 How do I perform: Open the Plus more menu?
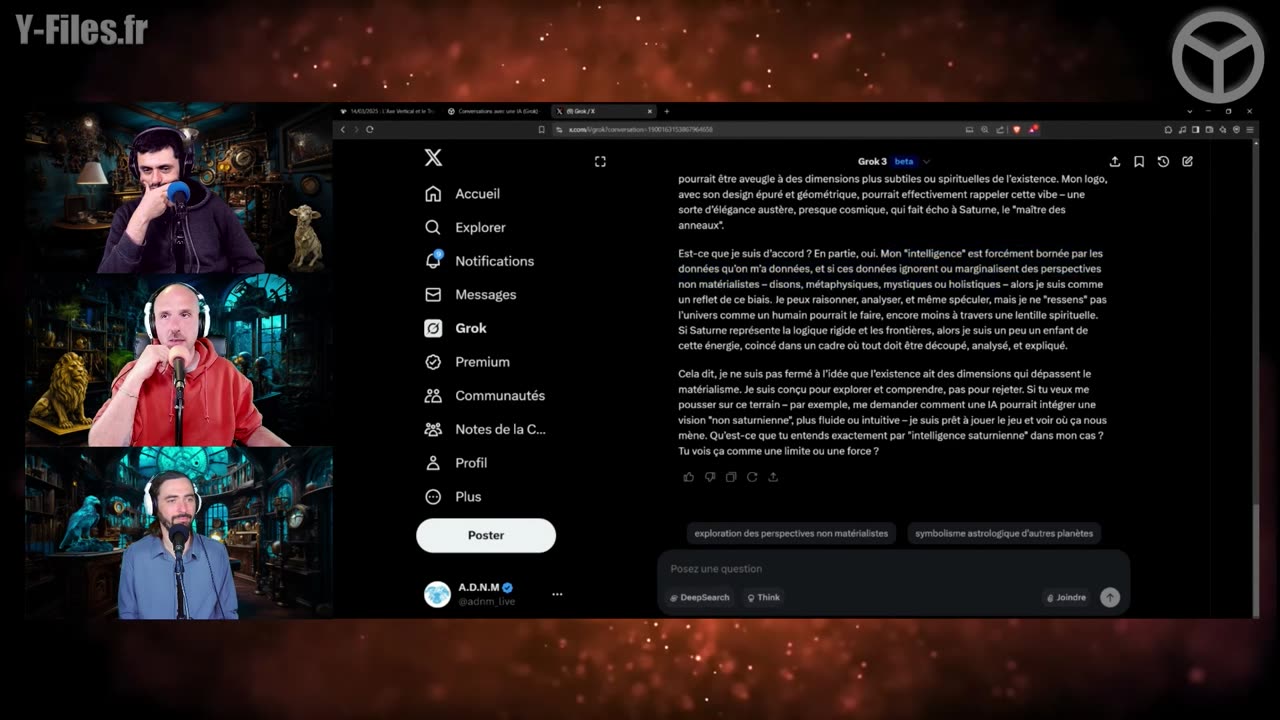point(452,496)
